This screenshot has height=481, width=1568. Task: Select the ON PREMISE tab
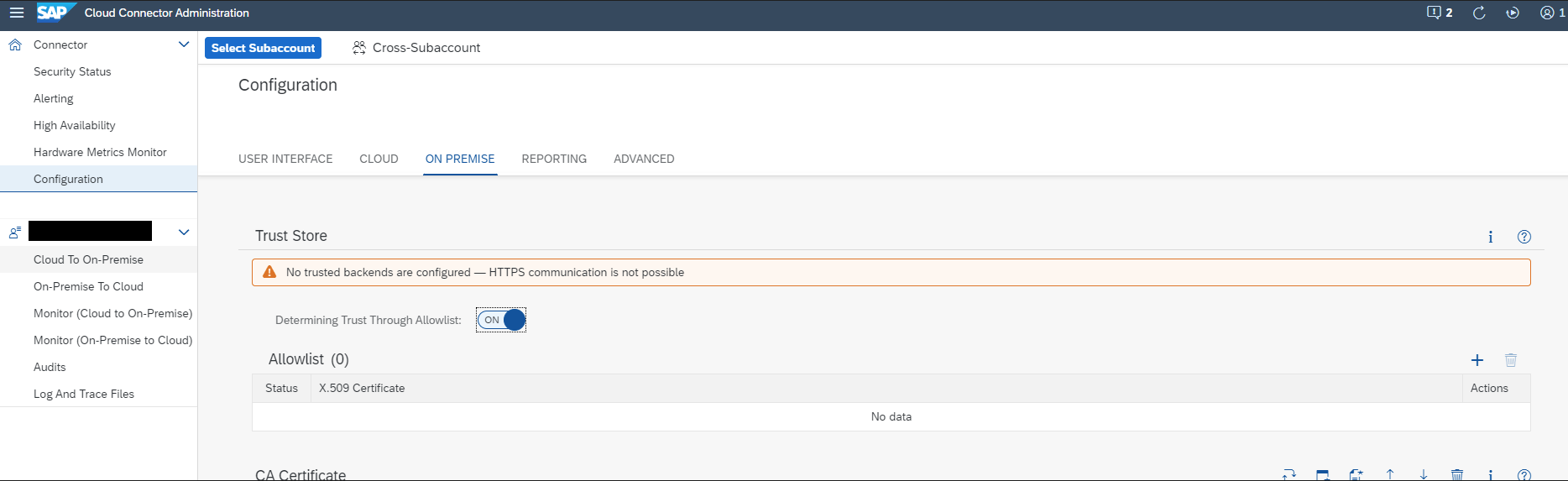click(x=460, y=159)
